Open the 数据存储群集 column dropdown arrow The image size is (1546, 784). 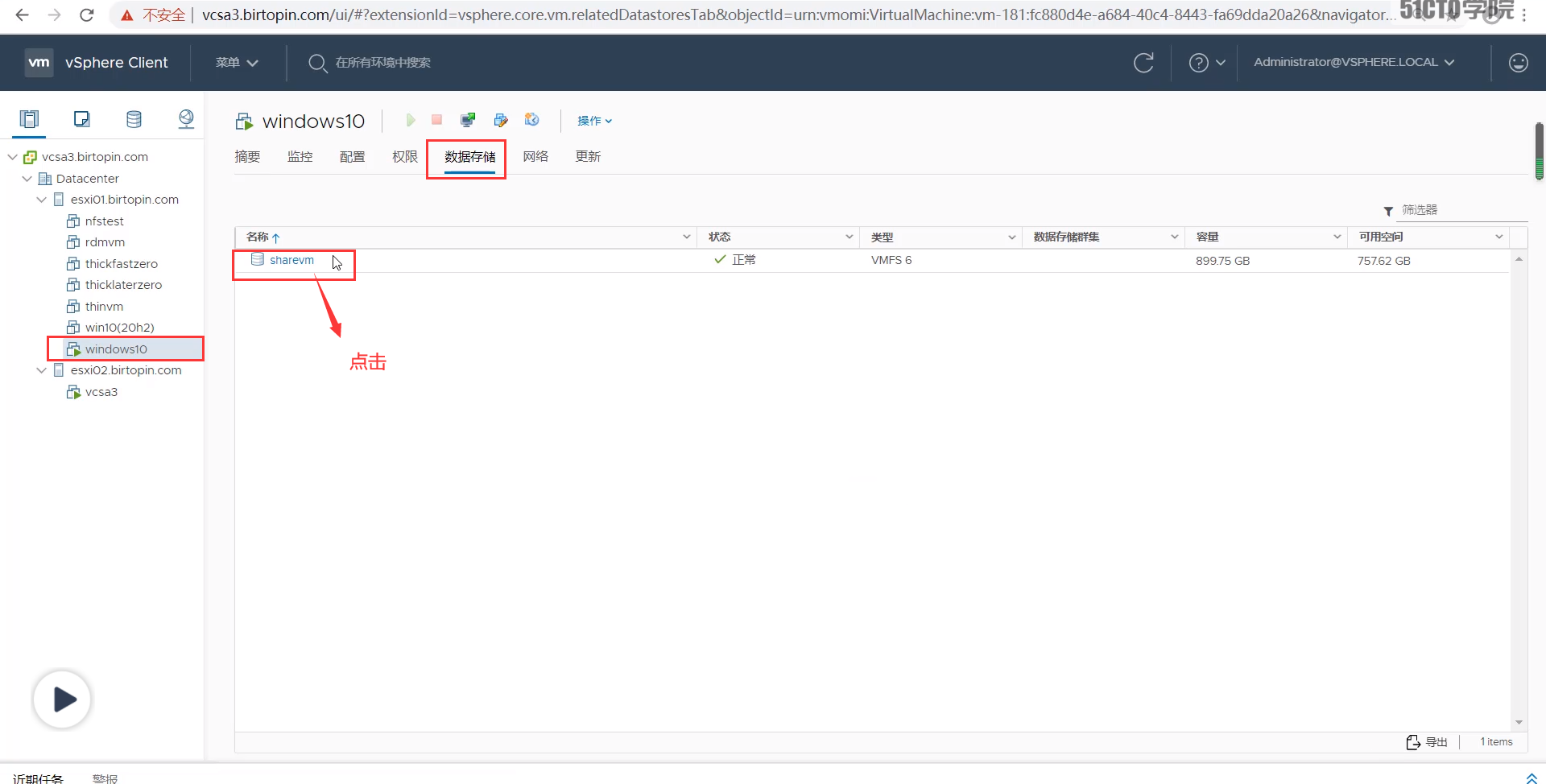[1174, 237]
